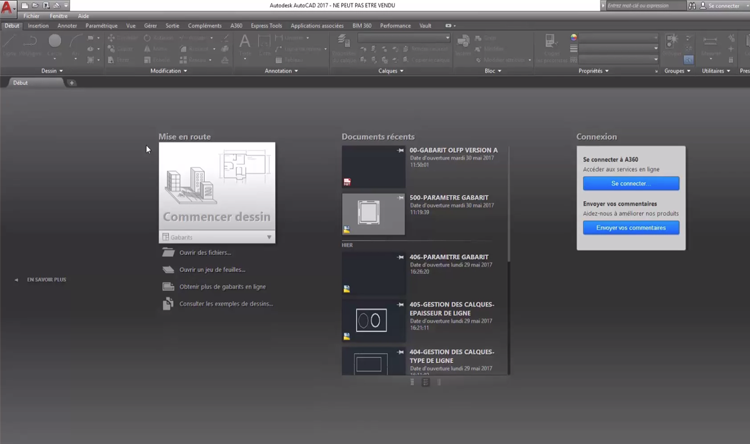Open the EN SAVOIR PLUS page

click(x=46, y=280)
